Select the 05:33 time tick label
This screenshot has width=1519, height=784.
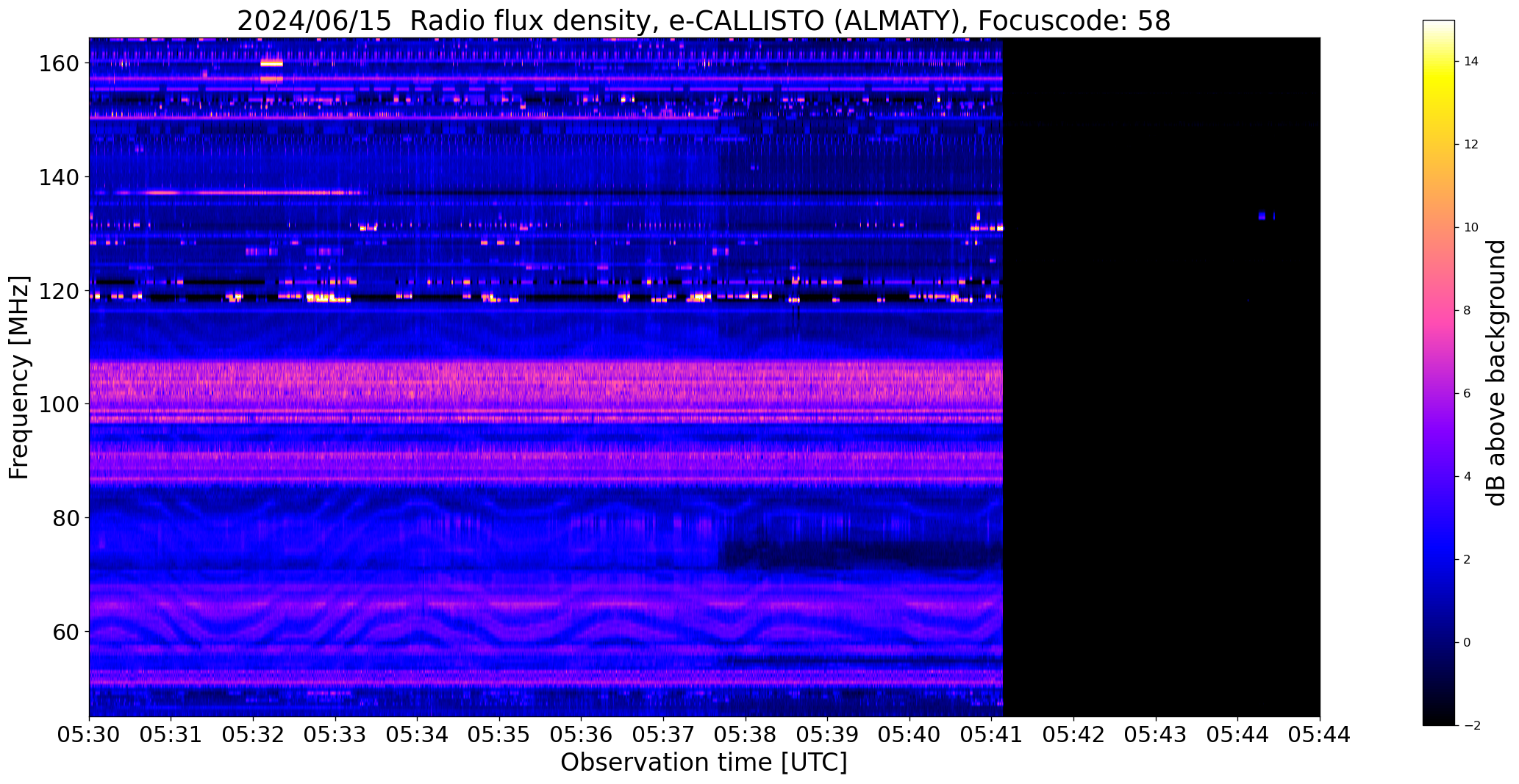[x=336, y=735]
